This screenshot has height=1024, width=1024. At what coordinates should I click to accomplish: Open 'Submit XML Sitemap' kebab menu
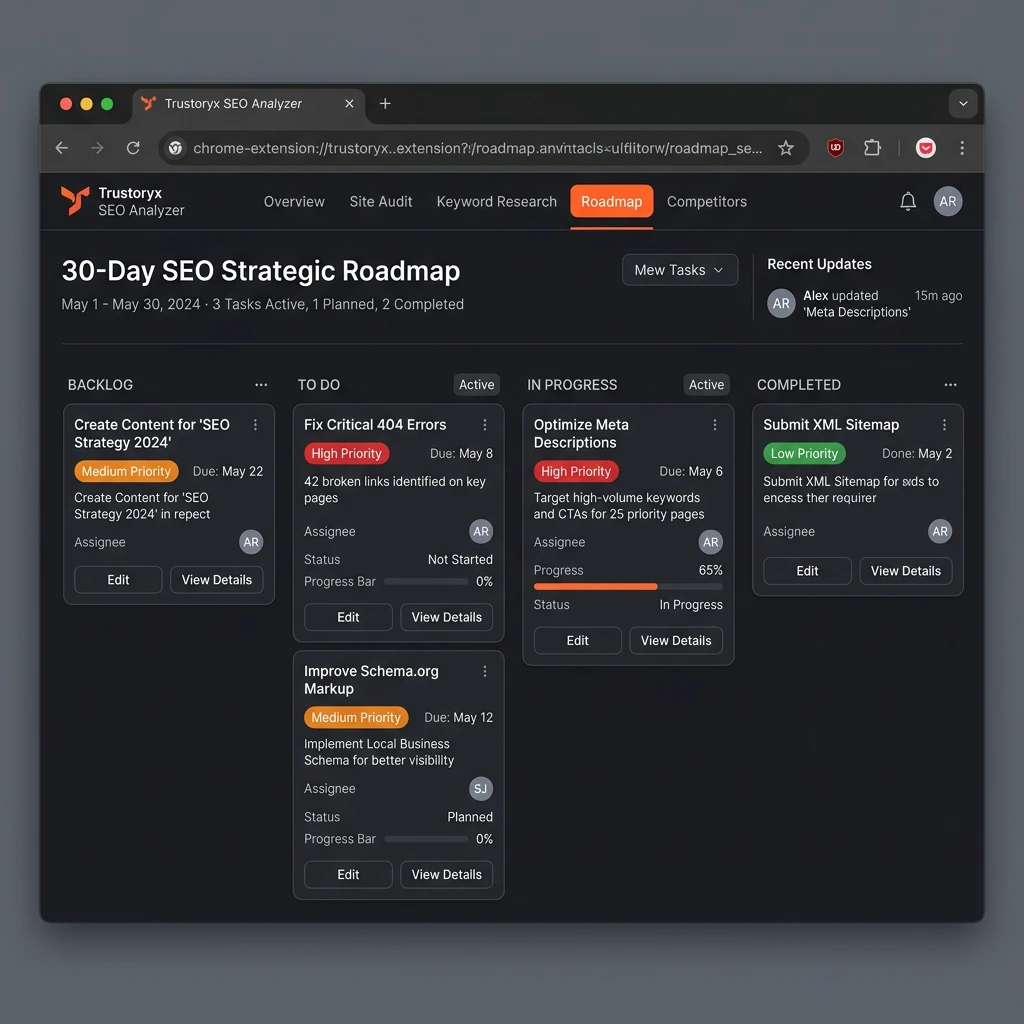point(944,425)
